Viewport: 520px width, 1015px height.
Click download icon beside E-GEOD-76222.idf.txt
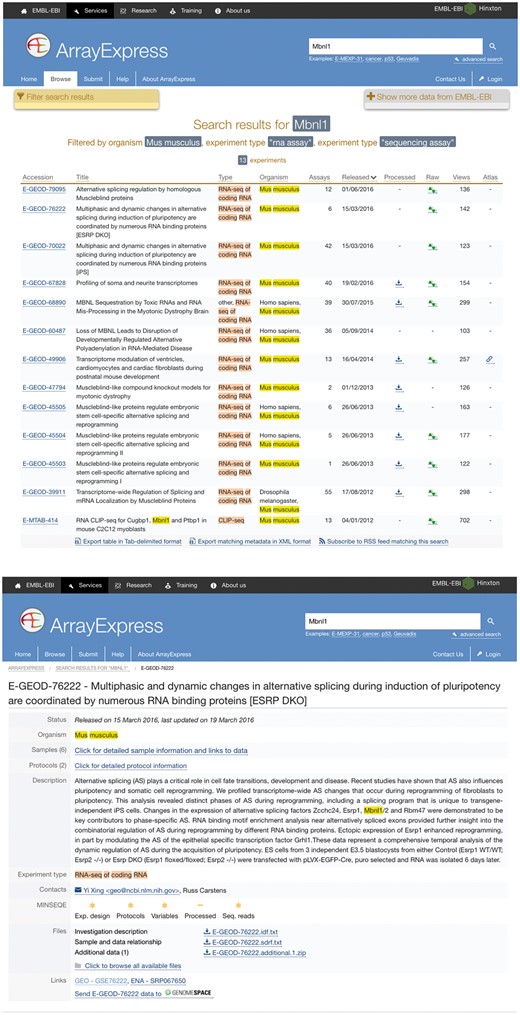tap(207, 931)
